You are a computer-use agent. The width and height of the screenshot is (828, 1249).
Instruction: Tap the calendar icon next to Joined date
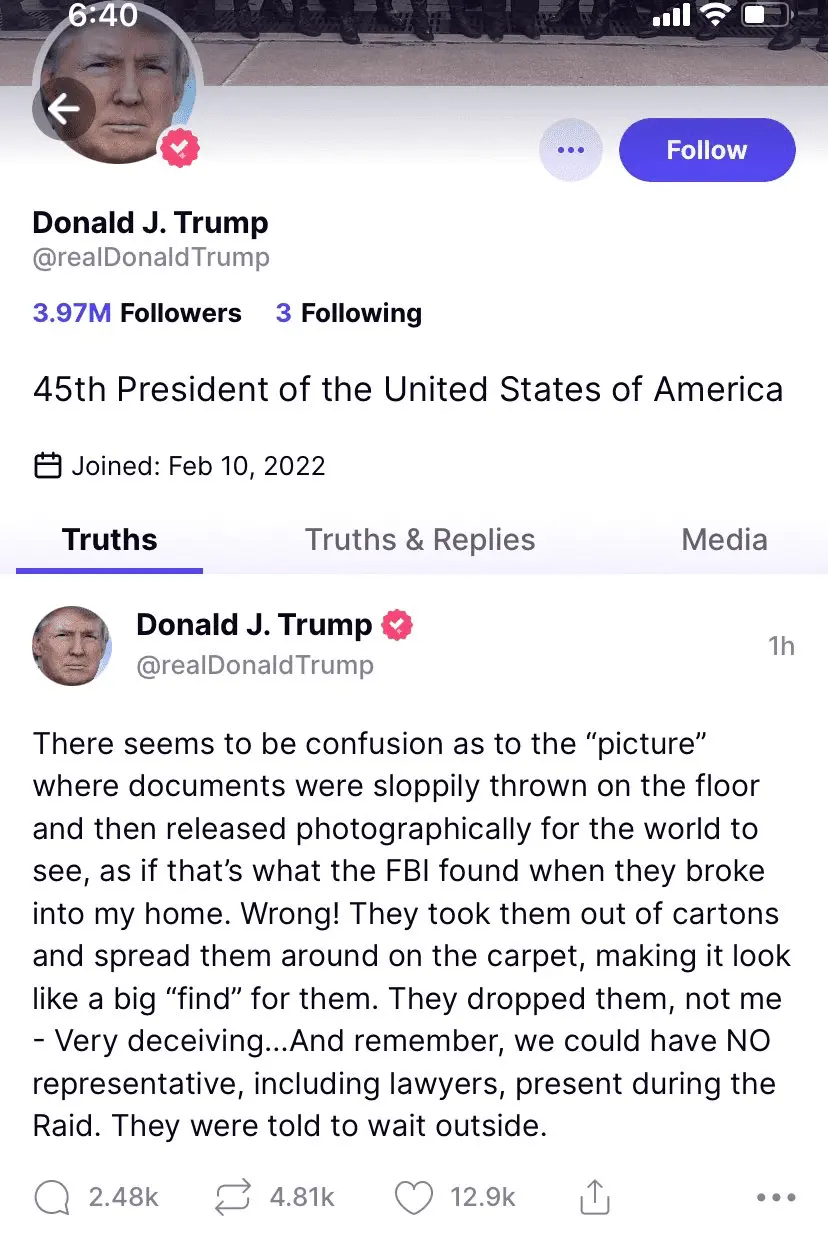tap(48, 466)
